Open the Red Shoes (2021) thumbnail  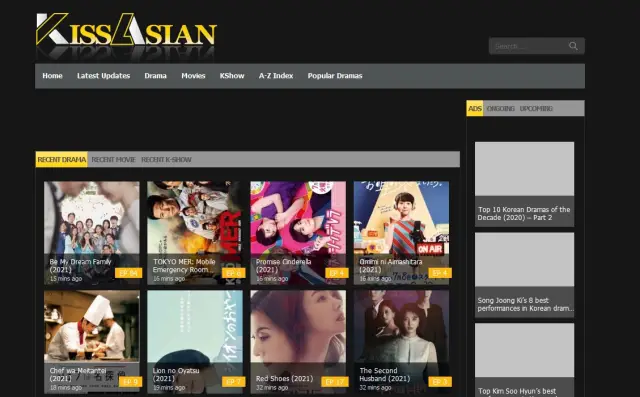click(298, 342)
